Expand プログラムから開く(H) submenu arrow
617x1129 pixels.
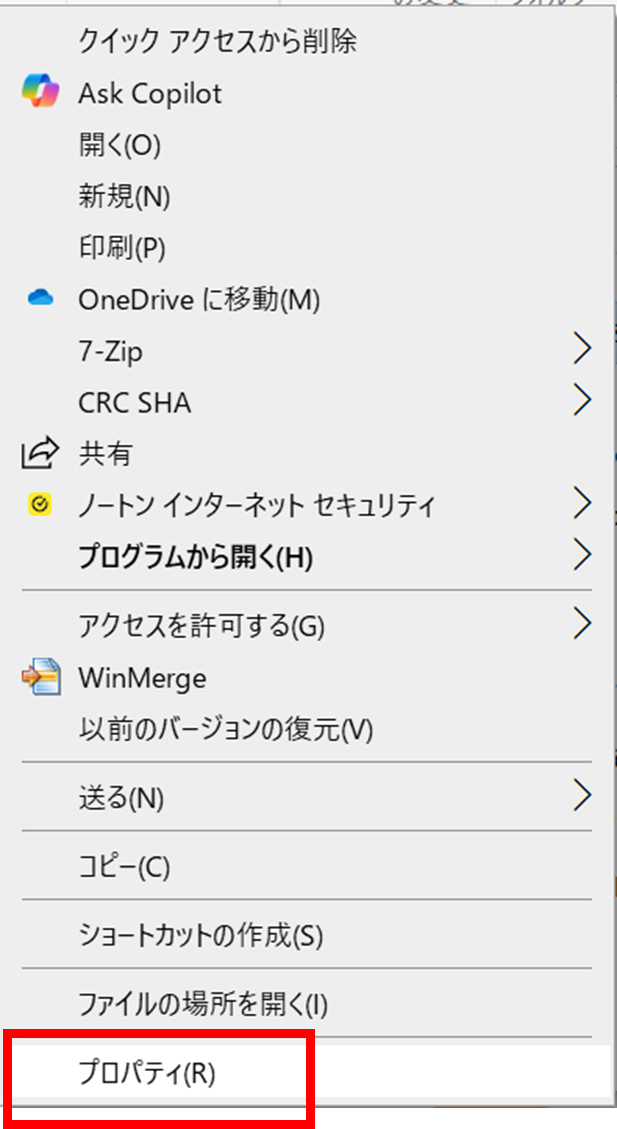pyautogui.click(x=582, y=554)
